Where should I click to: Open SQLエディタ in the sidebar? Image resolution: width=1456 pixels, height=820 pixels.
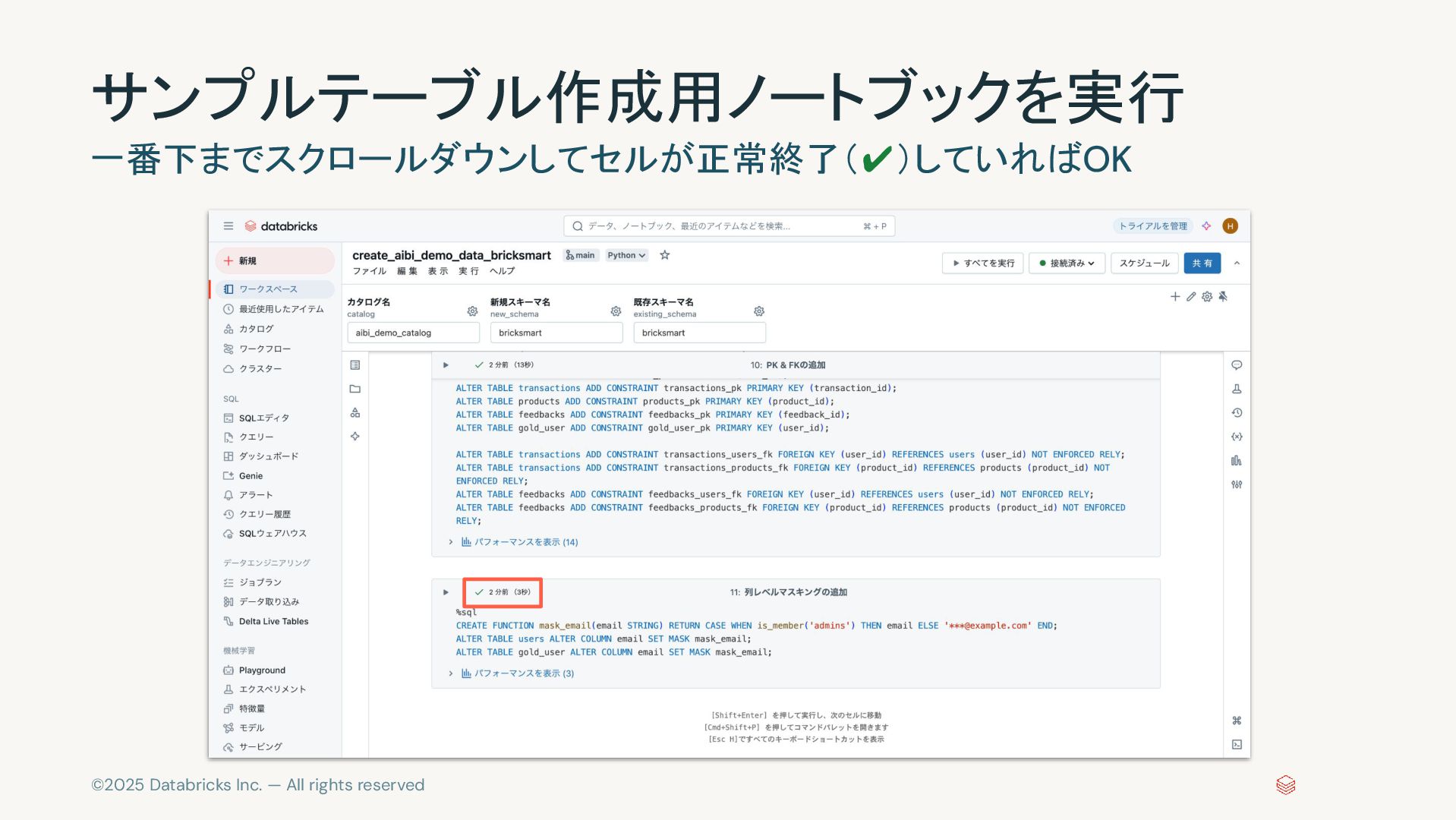tap(275, 418)
